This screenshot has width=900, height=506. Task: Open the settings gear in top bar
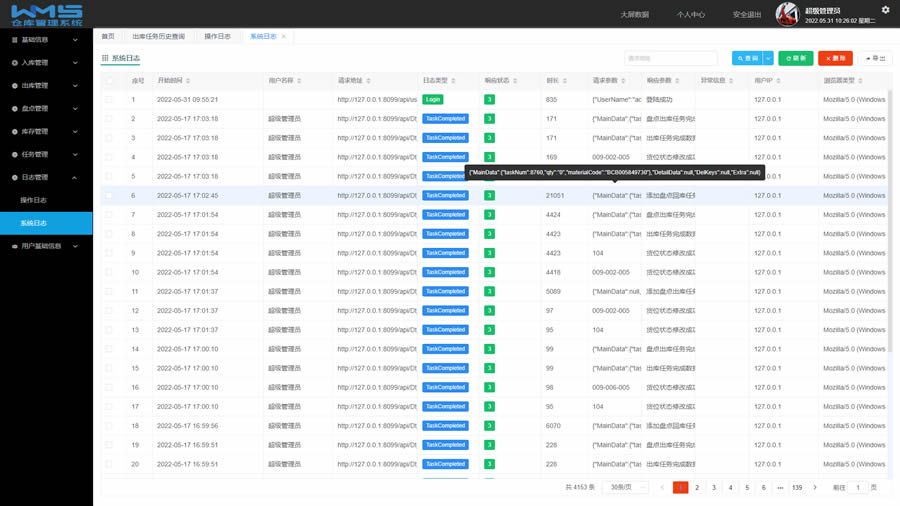click(x=885, y=10)
